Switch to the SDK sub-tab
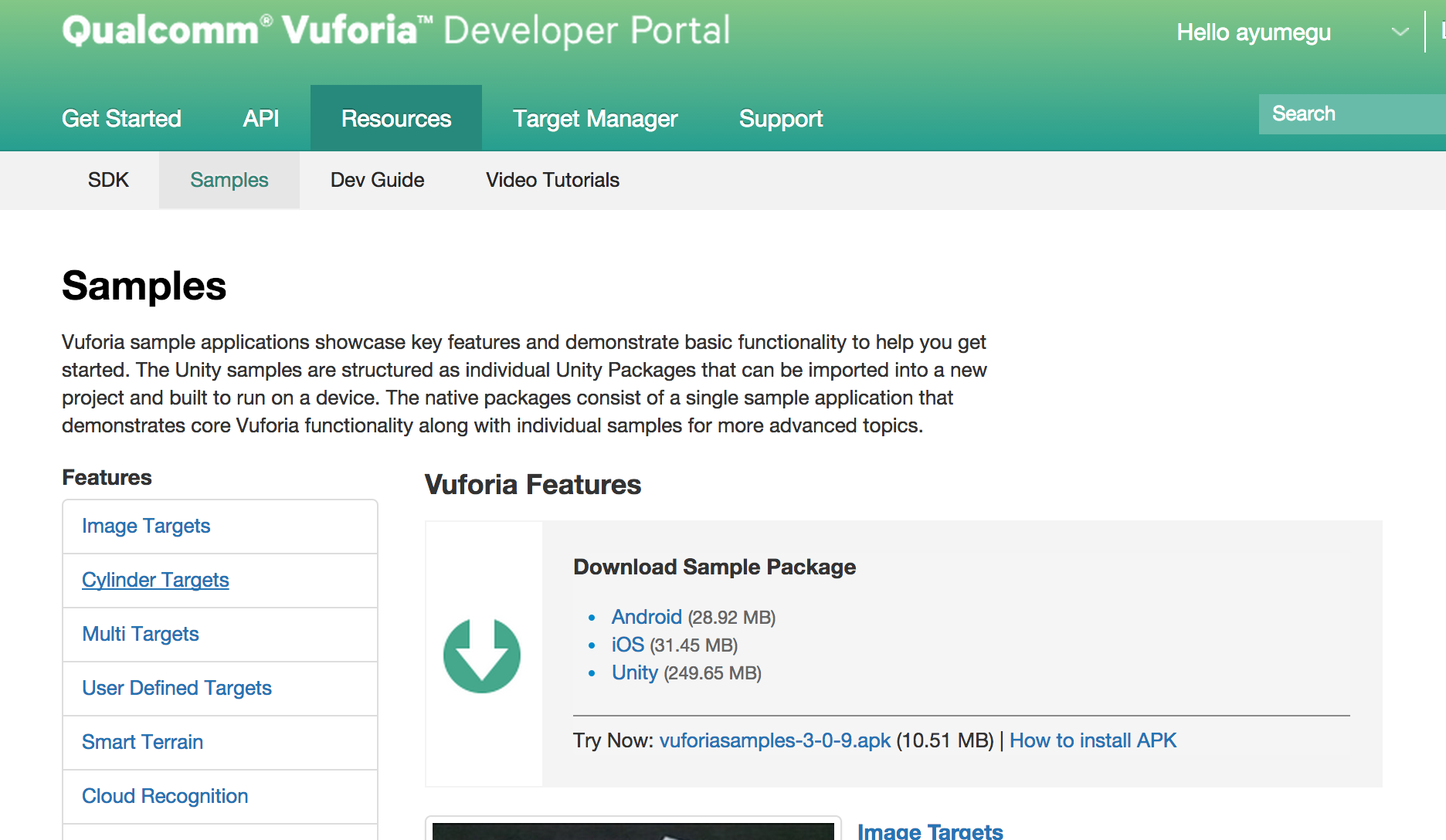The width and height of the screenshot is (1446, 840). [x=108, y=180]
